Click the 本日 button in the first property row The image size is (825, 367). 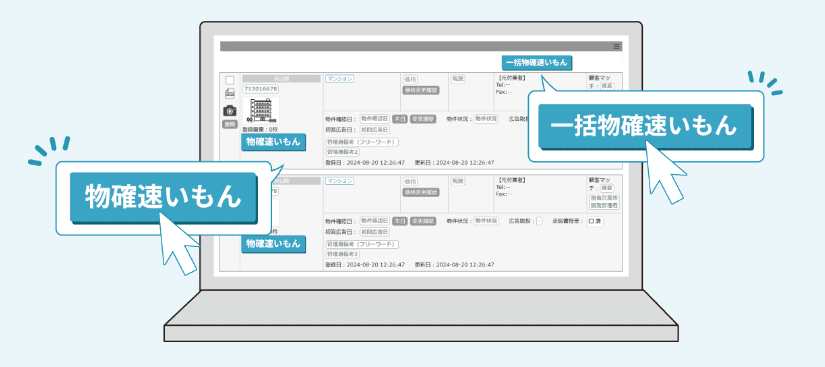(400, 119)
